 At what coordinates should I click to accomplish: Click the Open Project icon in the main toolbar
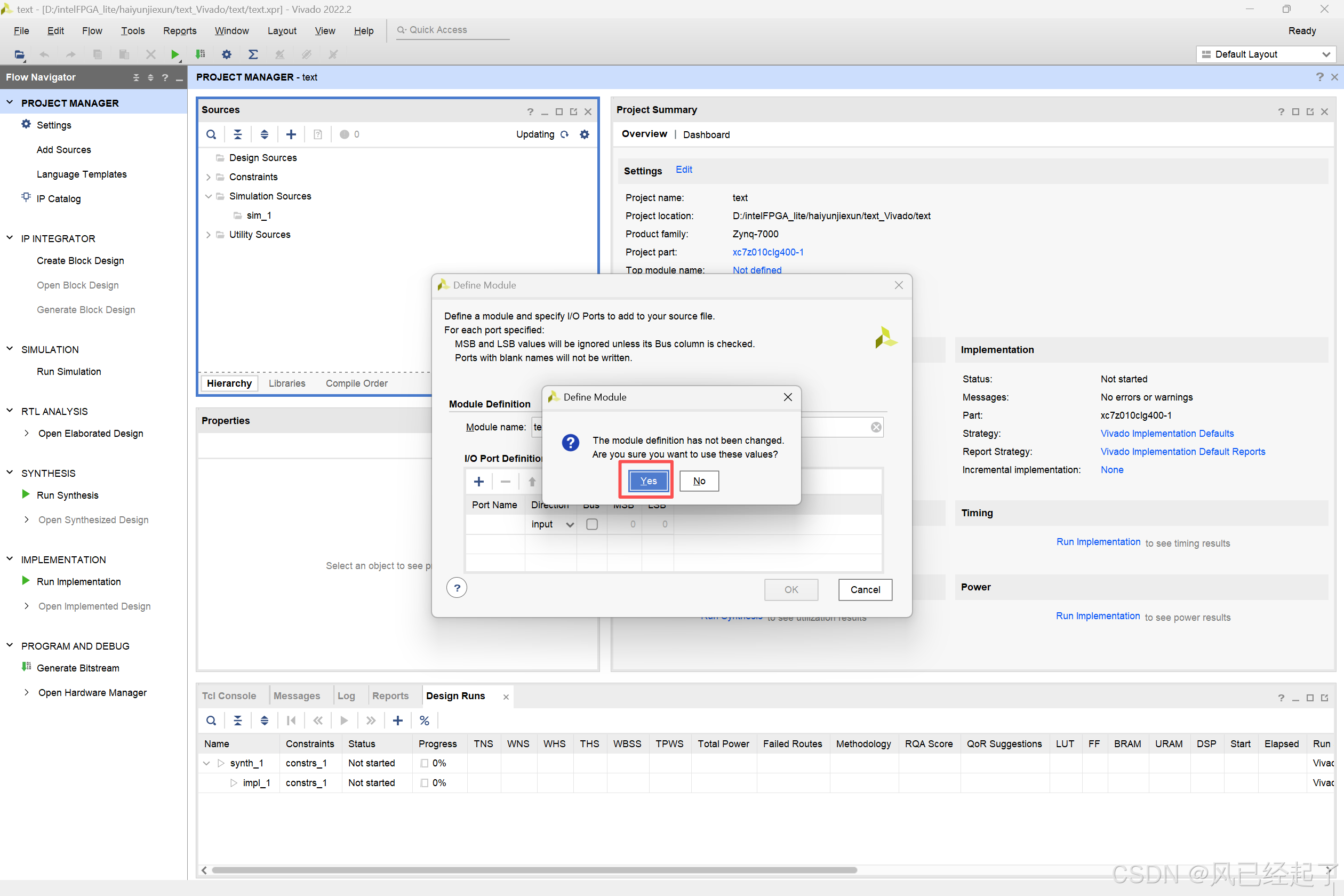(19, 54)
